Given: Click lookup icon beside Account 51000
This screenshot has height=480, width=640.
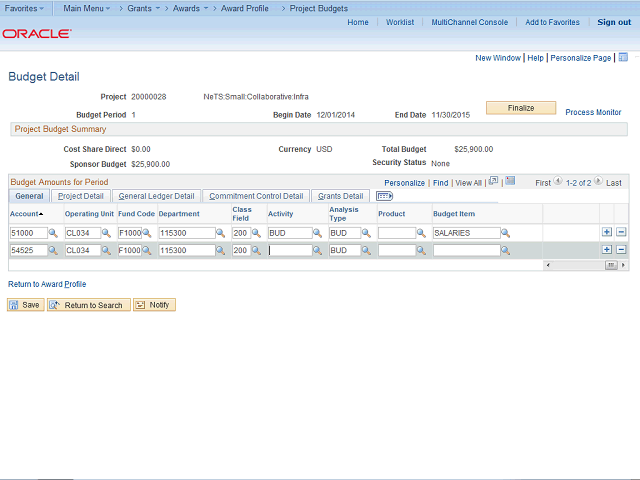Looking at the screenshot, I should click(53, 233).
